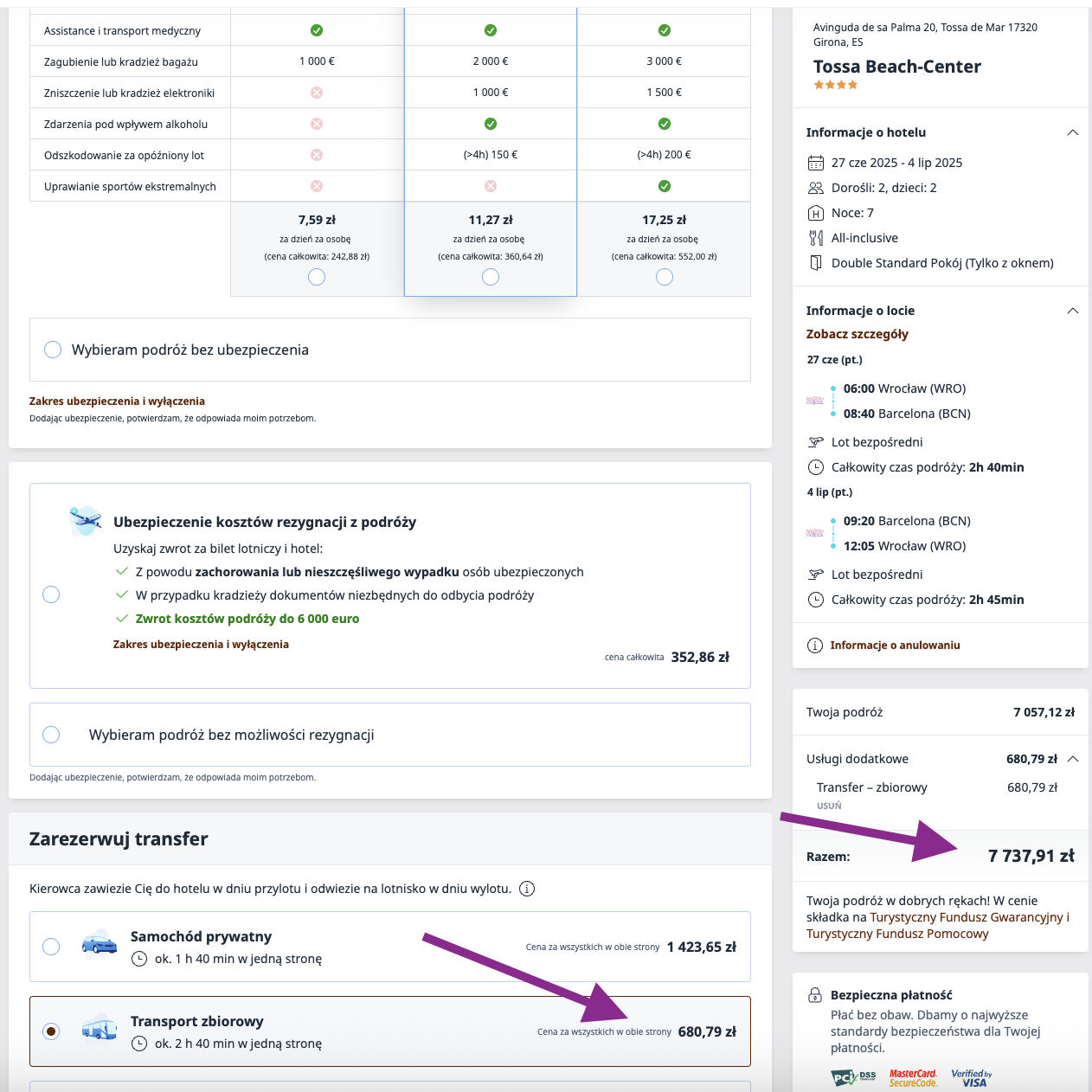Click the guests people icon
Image resolution: width=1092 pixels, height=1092 pixels.
[x=815, y=188]
